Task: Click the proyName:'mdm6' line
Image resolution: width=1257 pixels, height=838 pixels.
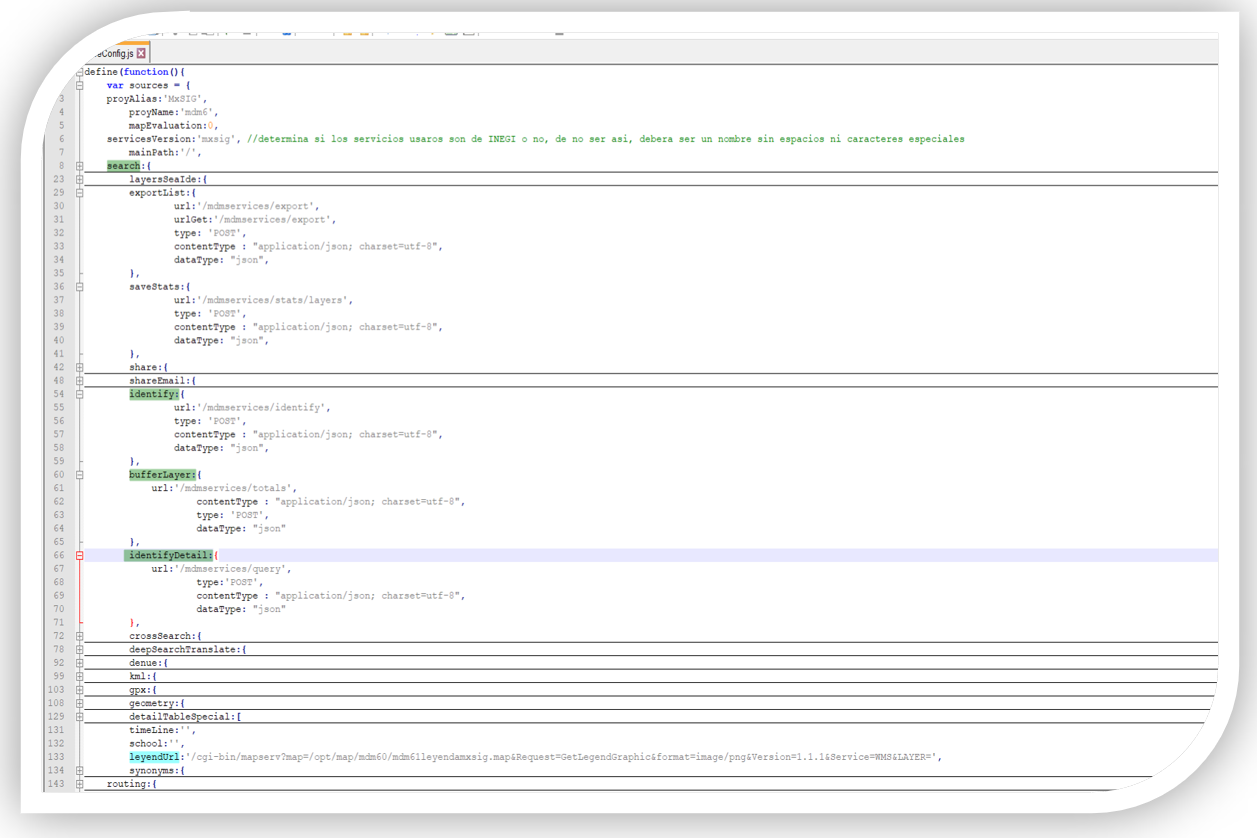Action: coord(173,112)
